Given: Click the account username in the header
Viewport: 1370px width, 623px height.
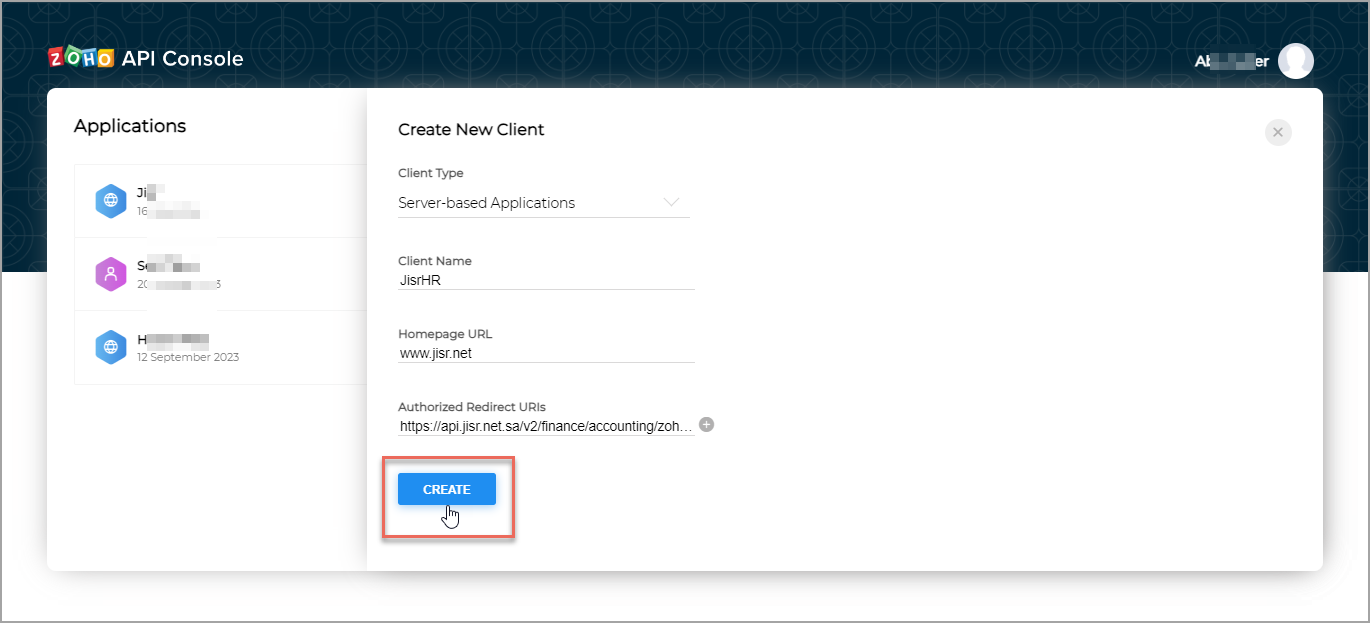Looking at the screenshot, I should [x=1231, y=61].
